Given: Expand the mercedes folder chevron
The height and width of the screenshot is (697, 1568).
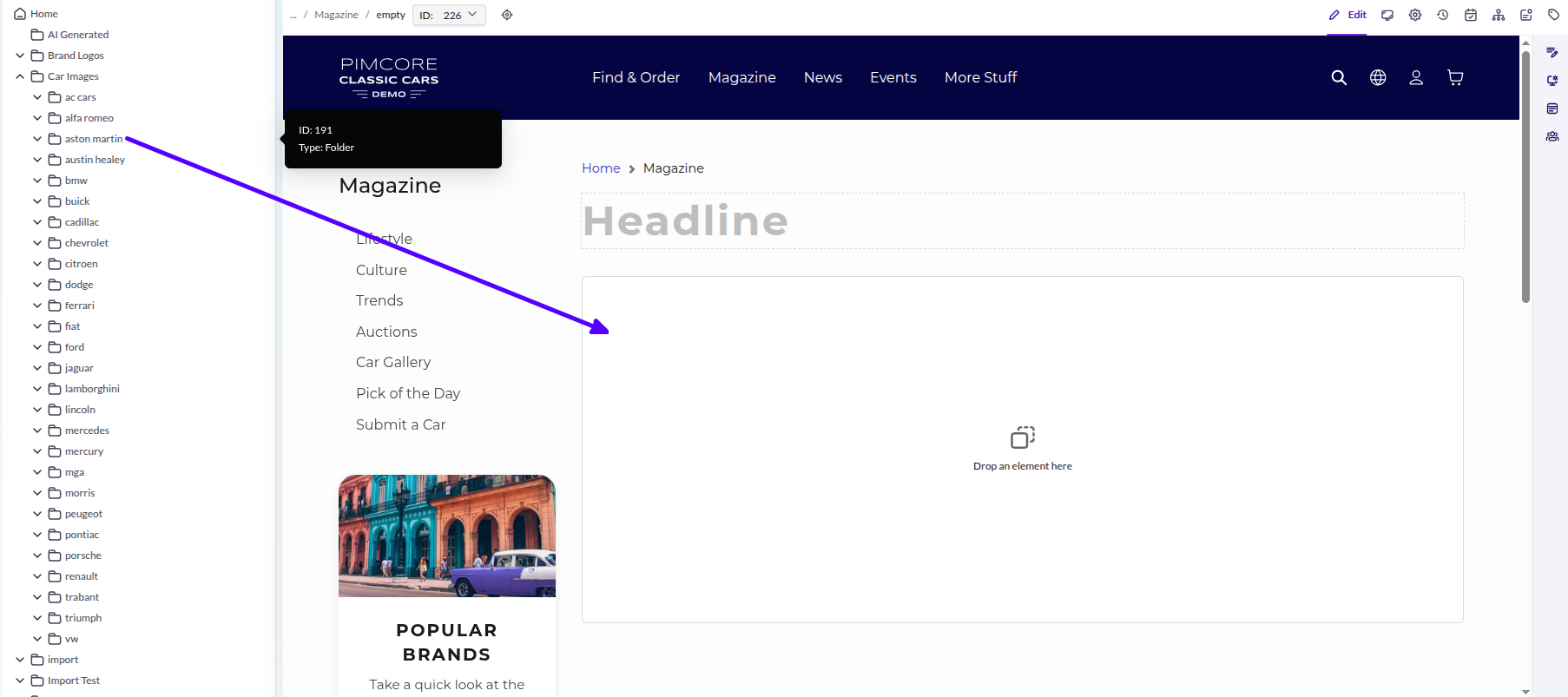Looking at the screenshot, I should coord(37,431).
